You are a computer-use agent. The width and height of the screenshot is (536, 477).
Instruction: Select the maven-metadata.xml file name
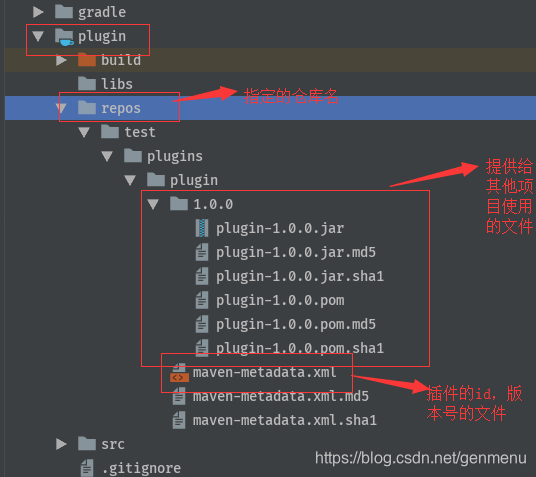pyautogui.click(x=265, y=372)
